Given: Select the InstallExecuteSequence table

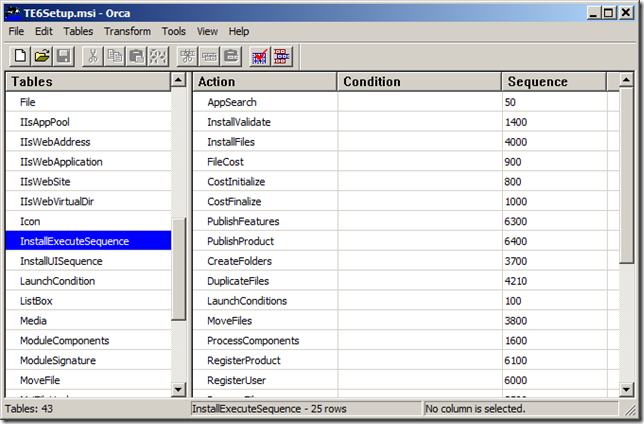Looking at the screenshot, I should tap(88, 241).
